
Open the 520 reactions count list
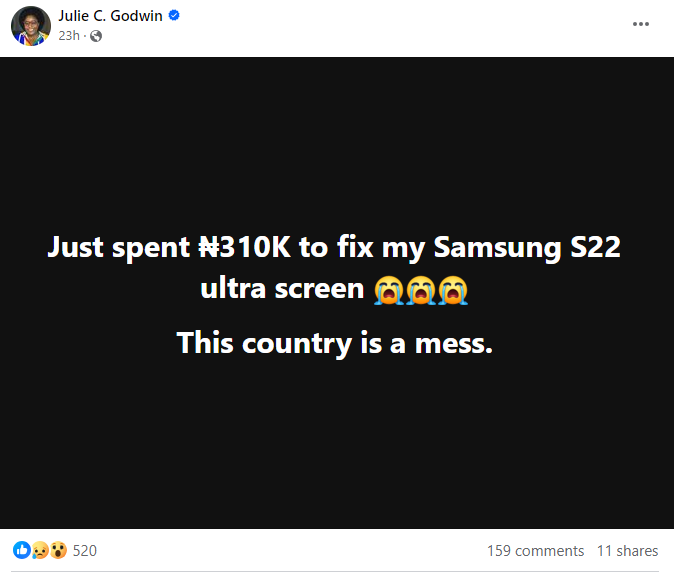click(85, 551)
